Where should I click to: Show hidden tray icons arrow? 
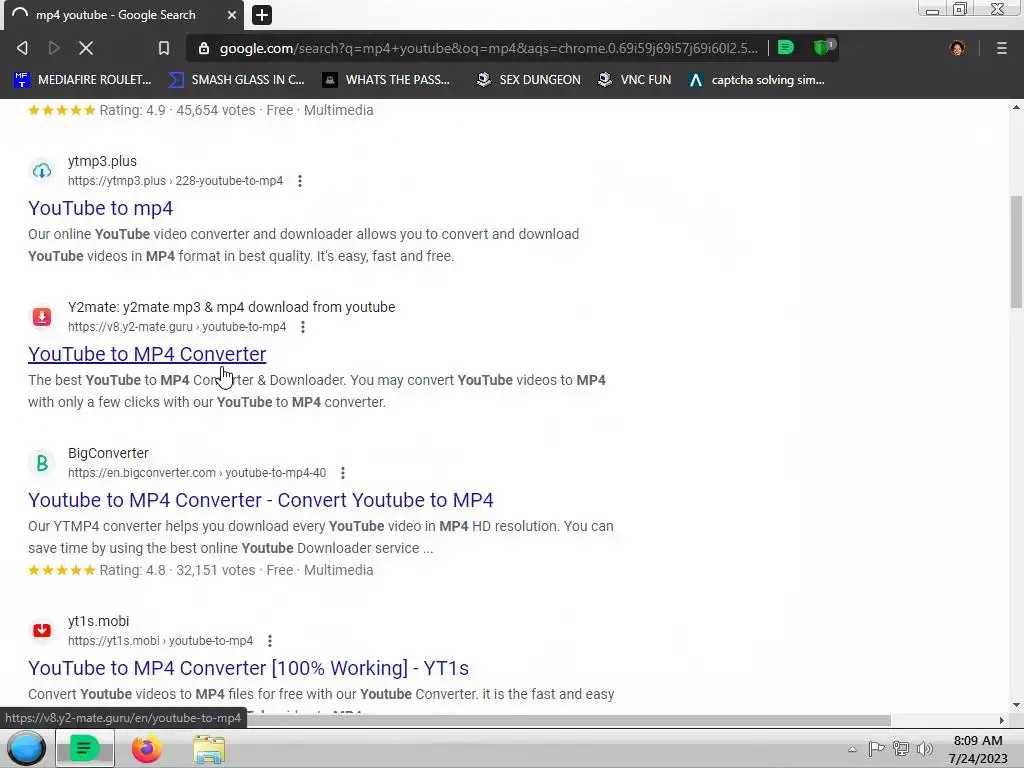(852, 749)
